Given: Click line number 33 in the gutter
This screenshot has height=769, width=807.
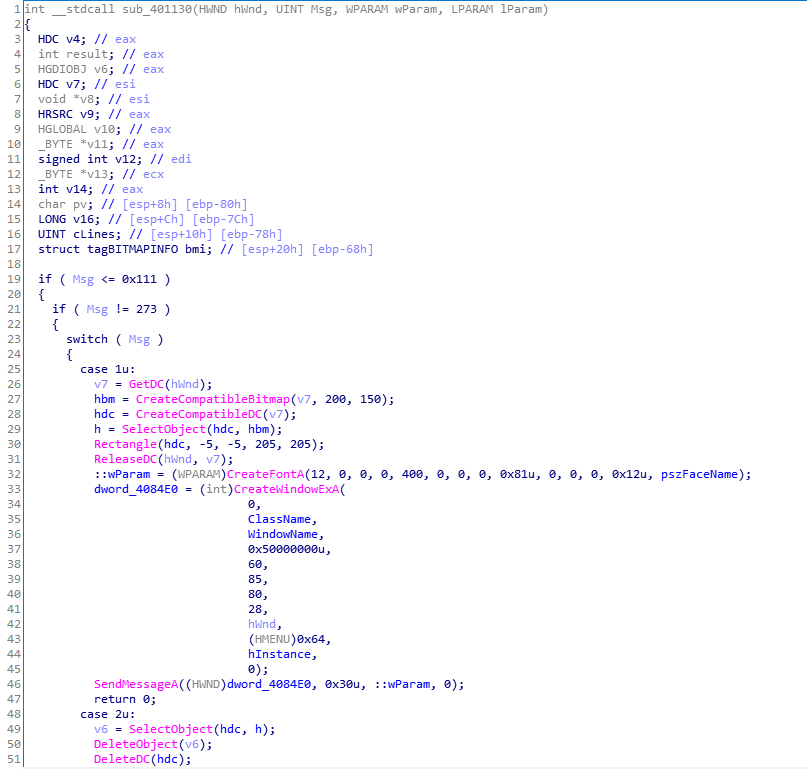Looking at the screenshot, I should click(x=14, y=489).
